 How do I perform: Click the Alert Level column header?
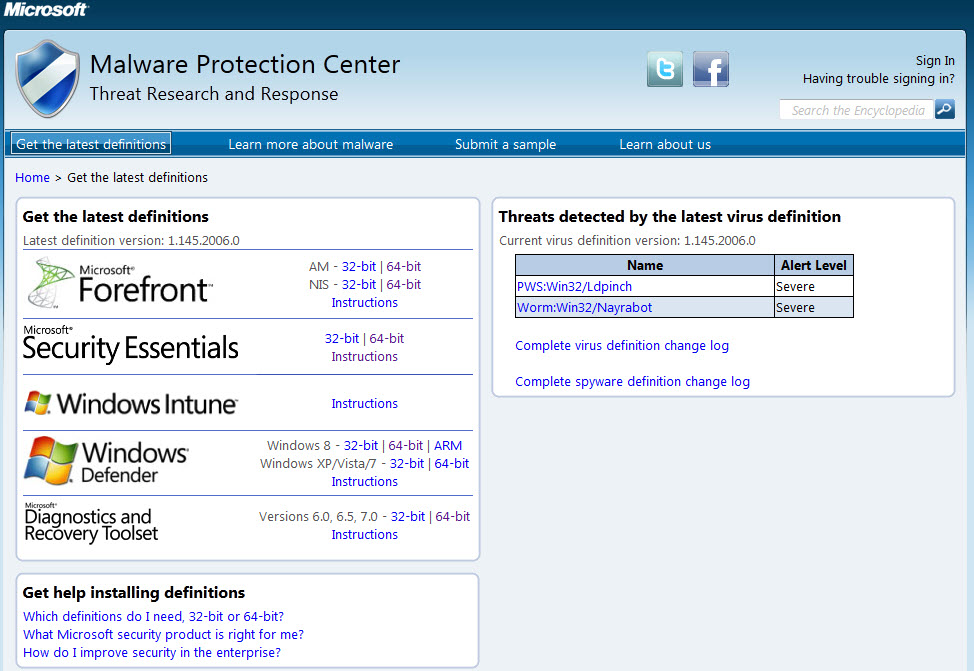pyautogui.click(x=814, y=265)
